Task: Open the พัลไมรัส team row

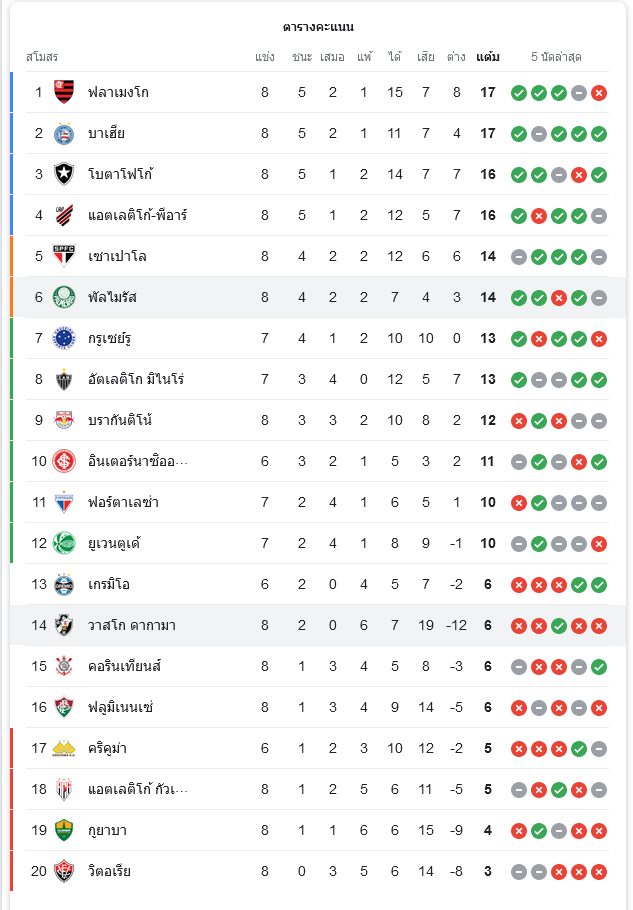Action: (x=318, y=297)
